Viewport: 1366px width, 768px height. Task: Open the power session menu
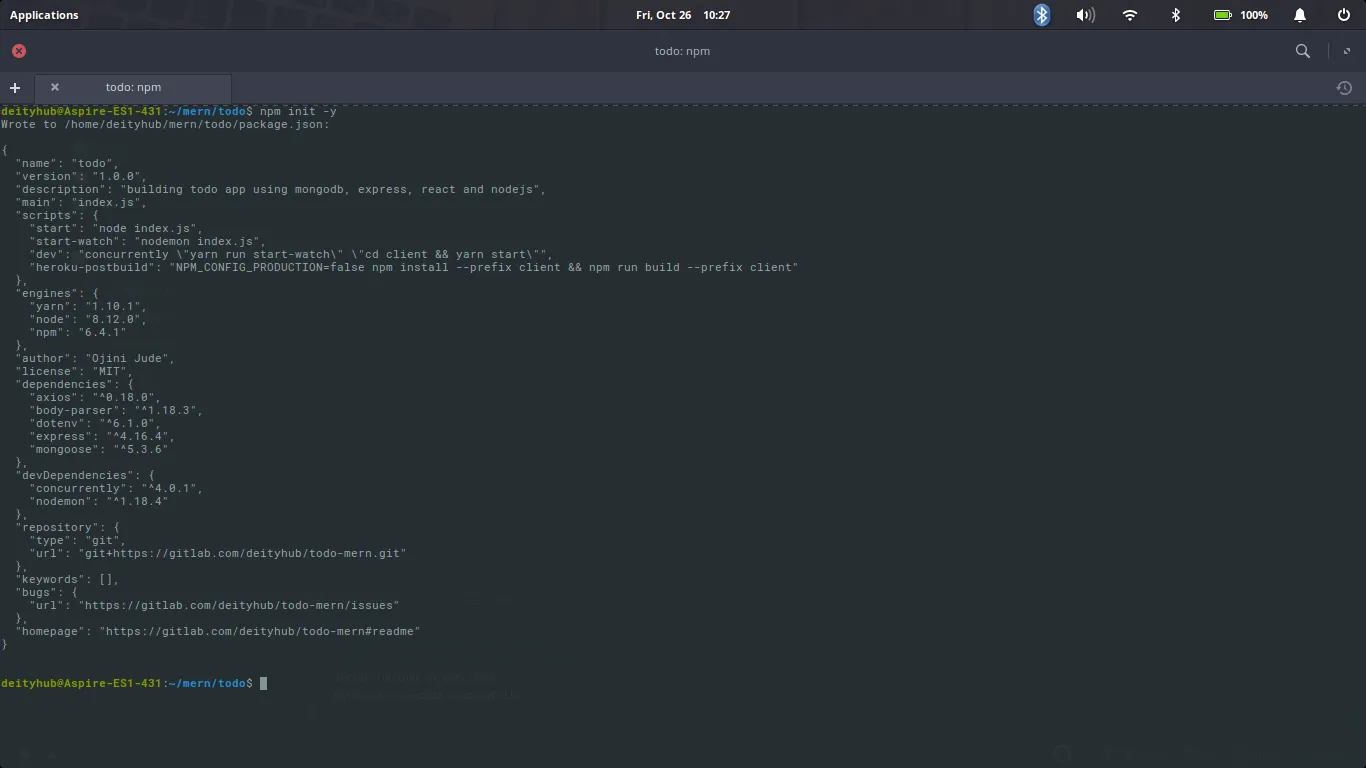pos(1344,15)
